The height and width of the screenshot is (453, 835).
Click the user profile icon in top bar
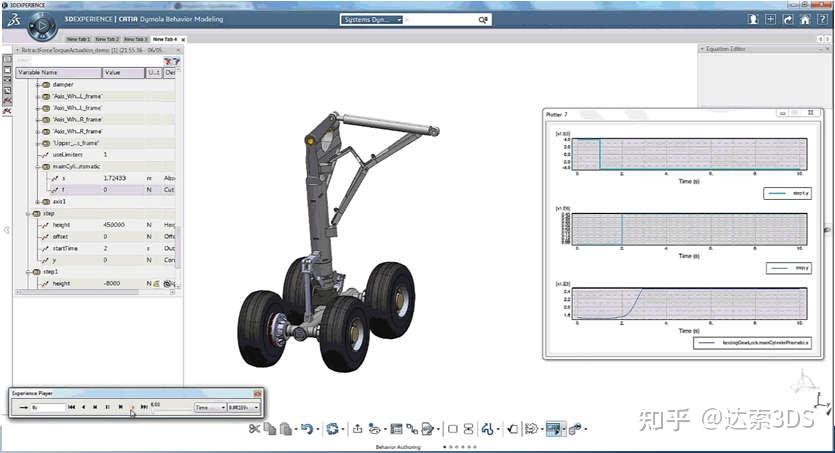pyautogui.click(x=751, y=19)
